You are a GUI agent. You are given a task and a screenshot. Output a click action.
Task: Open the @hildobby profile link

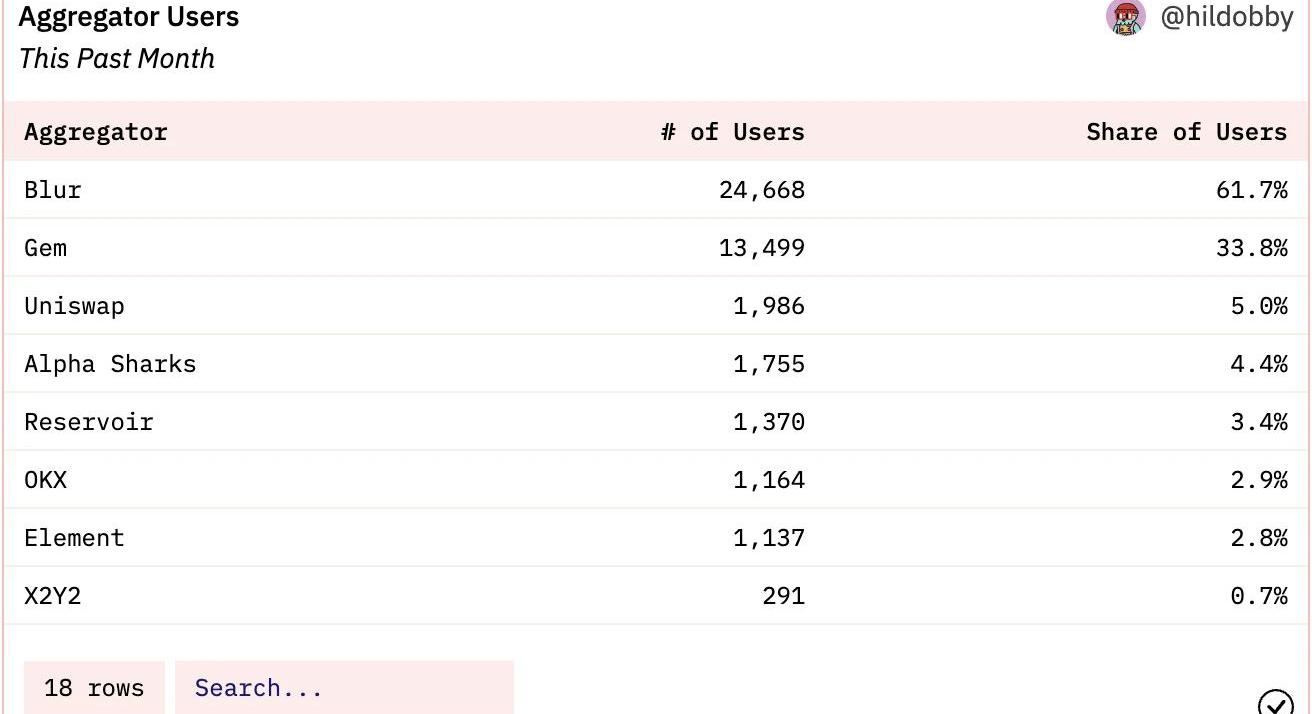[1226, 17]
